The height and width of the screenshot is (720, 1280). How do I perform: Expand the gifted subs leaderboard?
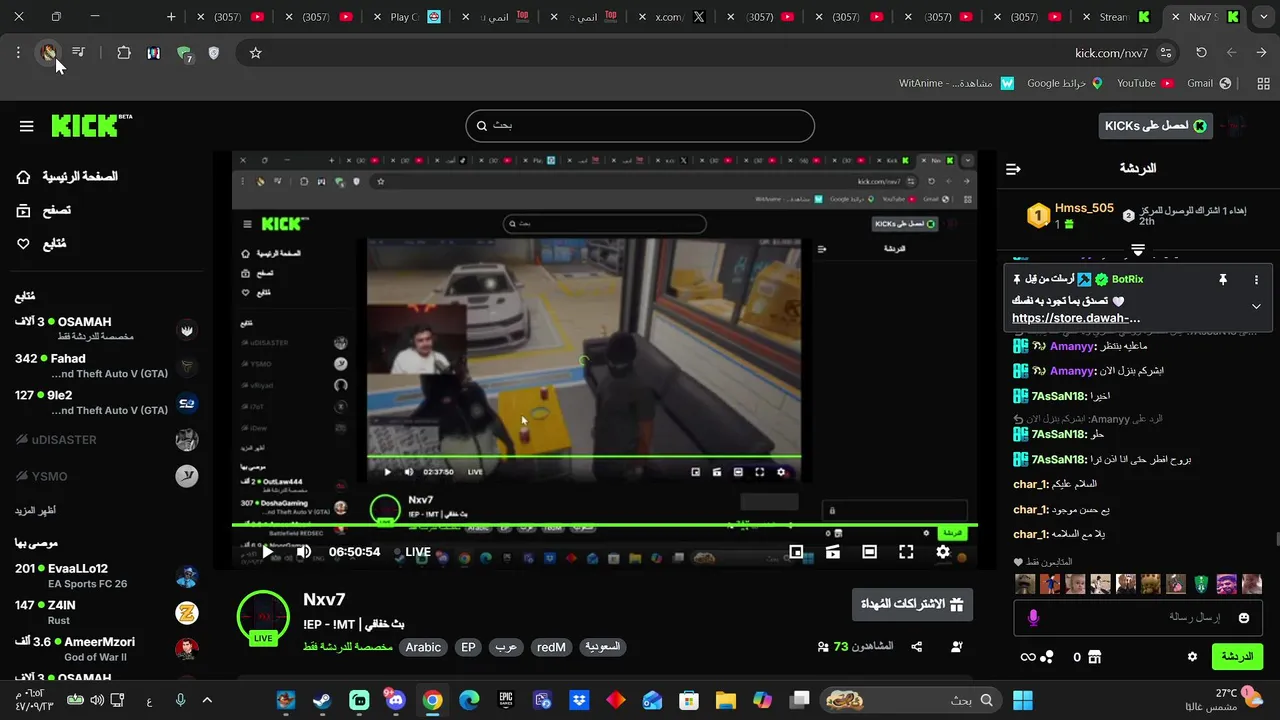[x=1138, y=250]
